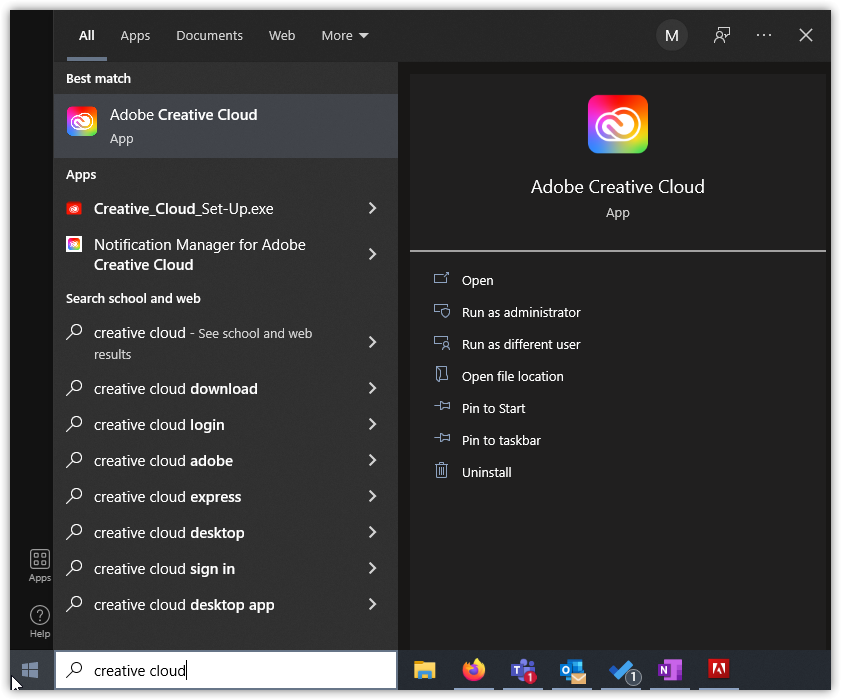Close the search panel with X
Viewport: 841px width, 700px height.
(806, 35)
